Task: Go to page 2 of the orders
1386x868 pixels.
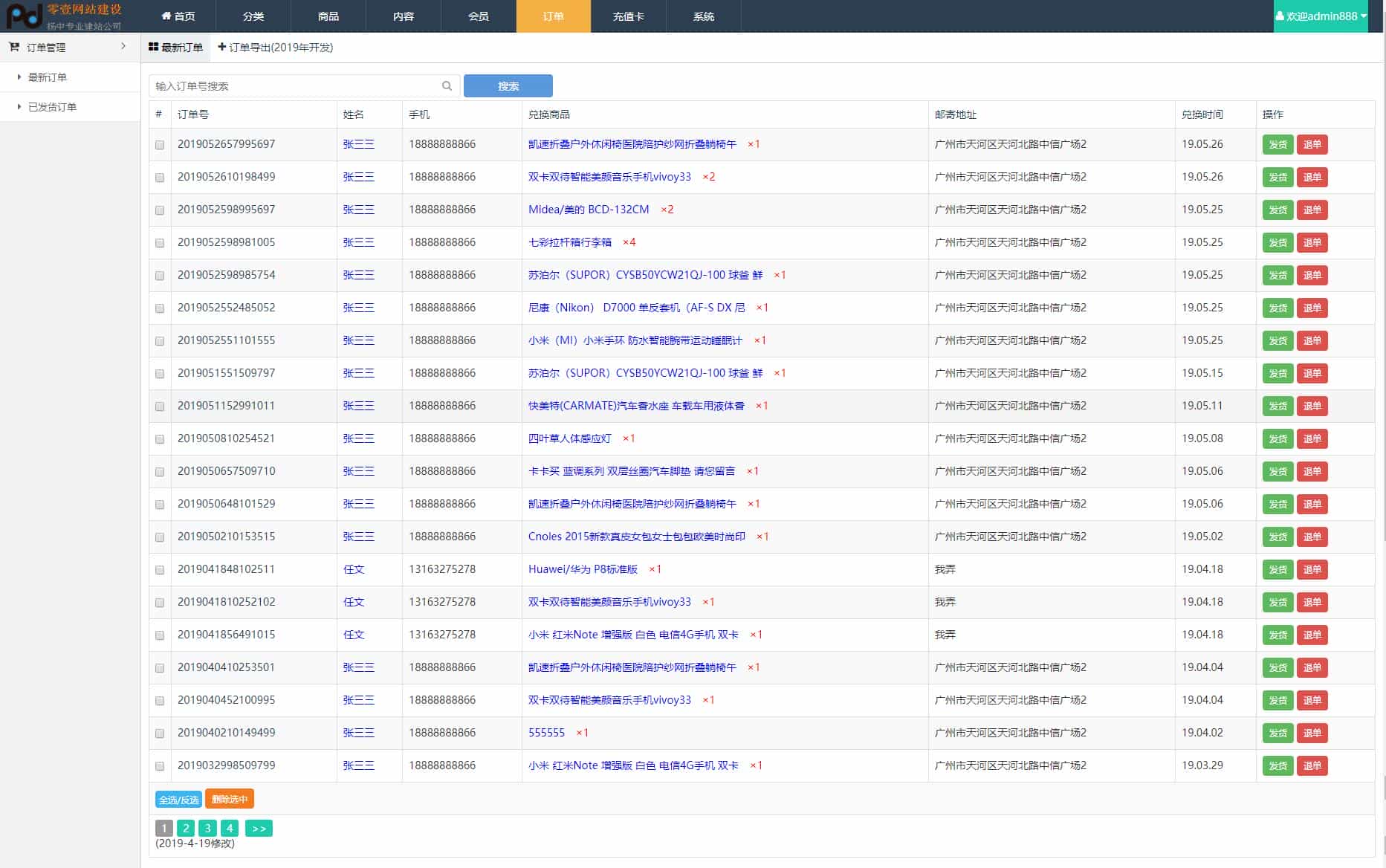Action: tap(186, 828)
